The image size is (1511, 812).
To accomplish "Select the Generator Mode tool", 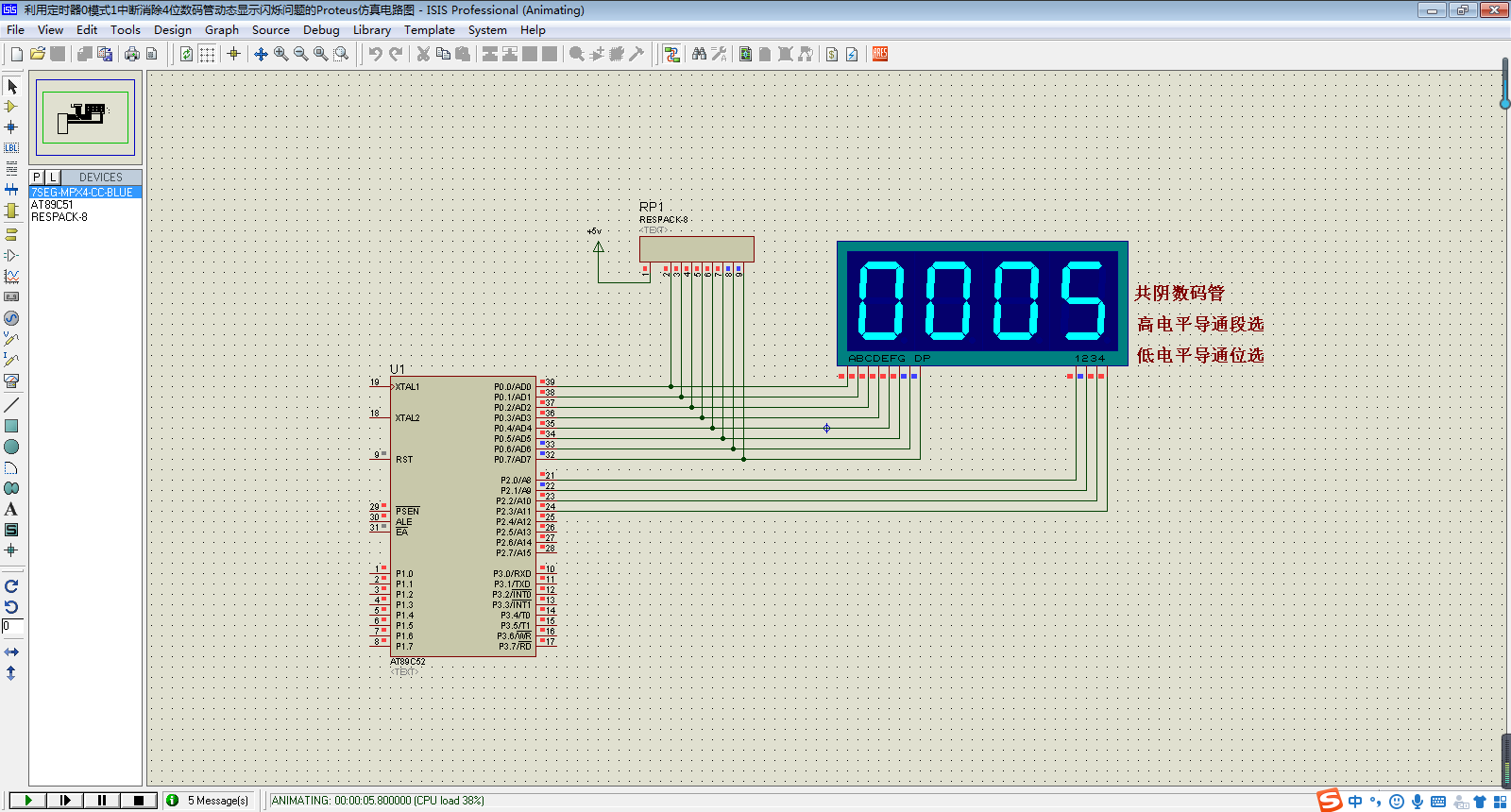I will 11,318.
